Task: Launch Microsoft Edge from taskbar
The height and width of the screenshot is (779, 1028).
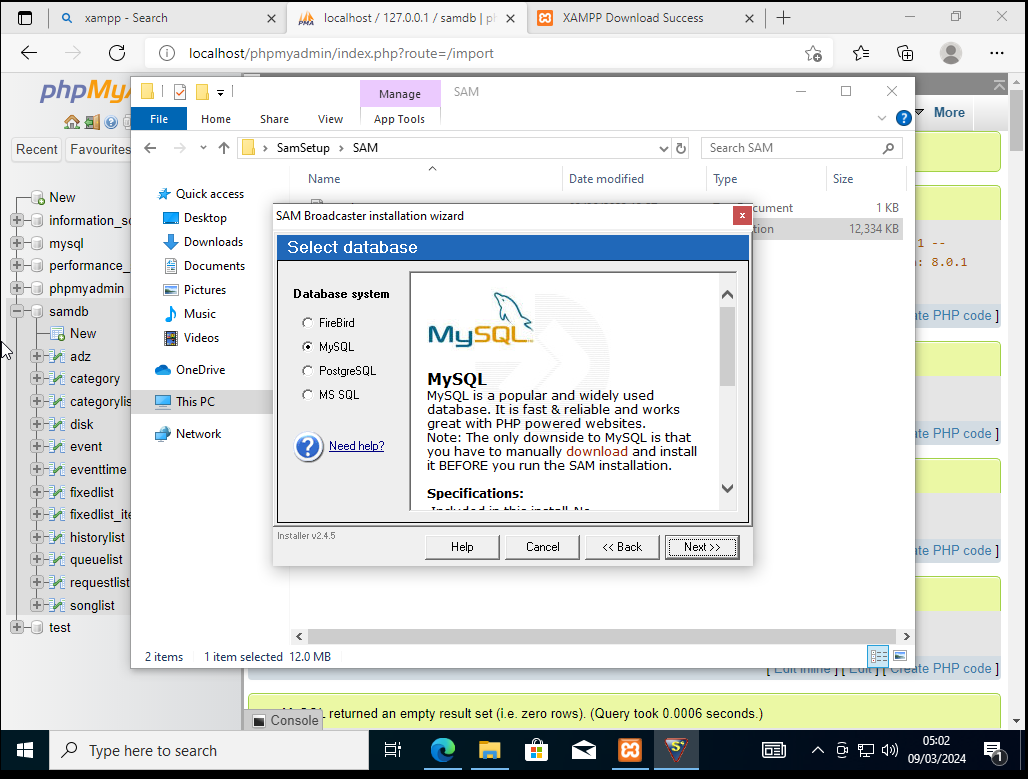Action: pos(442,750)
